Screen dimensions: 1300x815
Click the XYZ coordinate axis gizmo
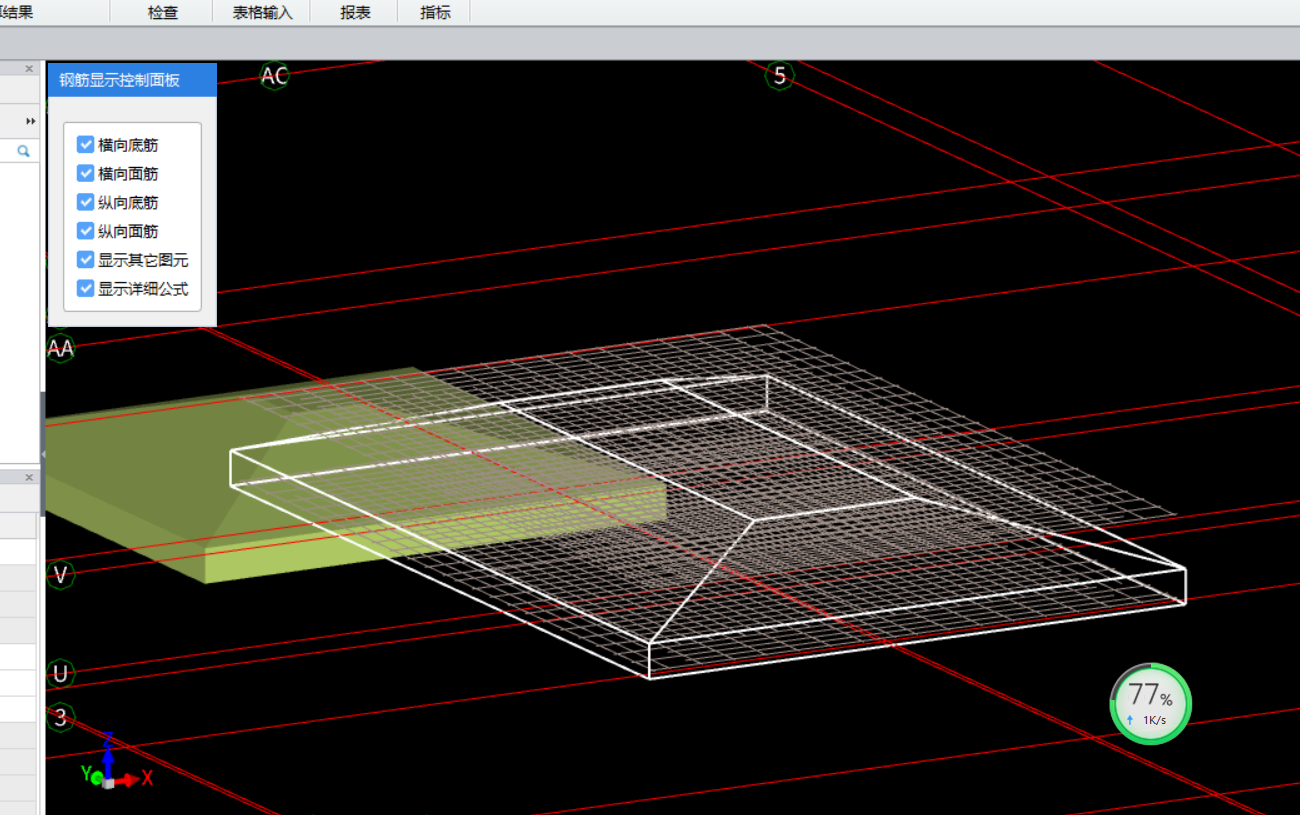click(x=115, y=762)
